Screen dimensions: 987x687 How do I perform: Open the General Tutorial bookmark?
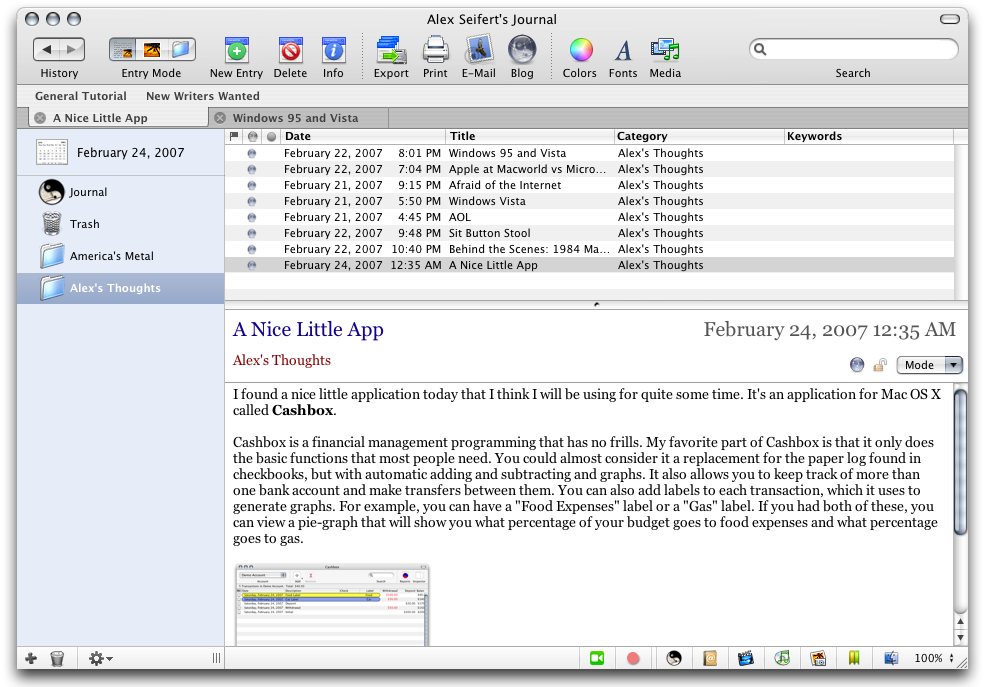tap(81, 96)
